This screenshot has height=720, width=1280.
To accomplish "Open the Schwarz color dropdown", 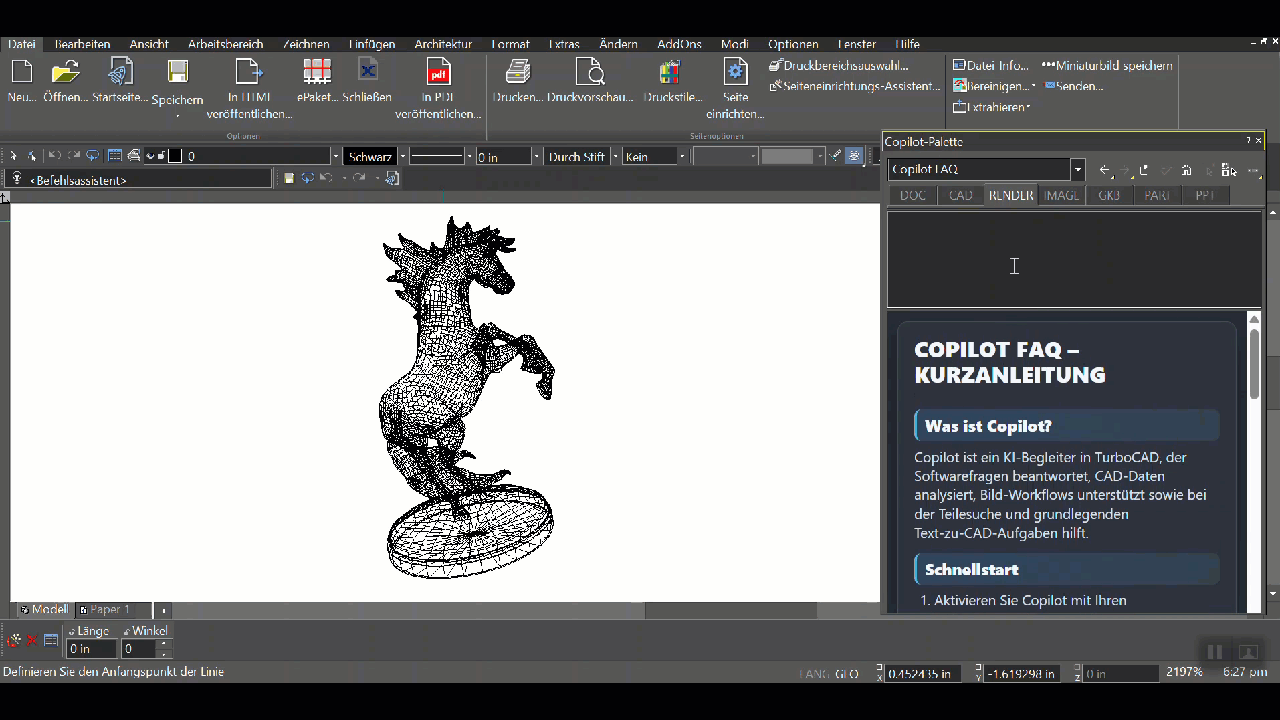I will coord(403,157).
